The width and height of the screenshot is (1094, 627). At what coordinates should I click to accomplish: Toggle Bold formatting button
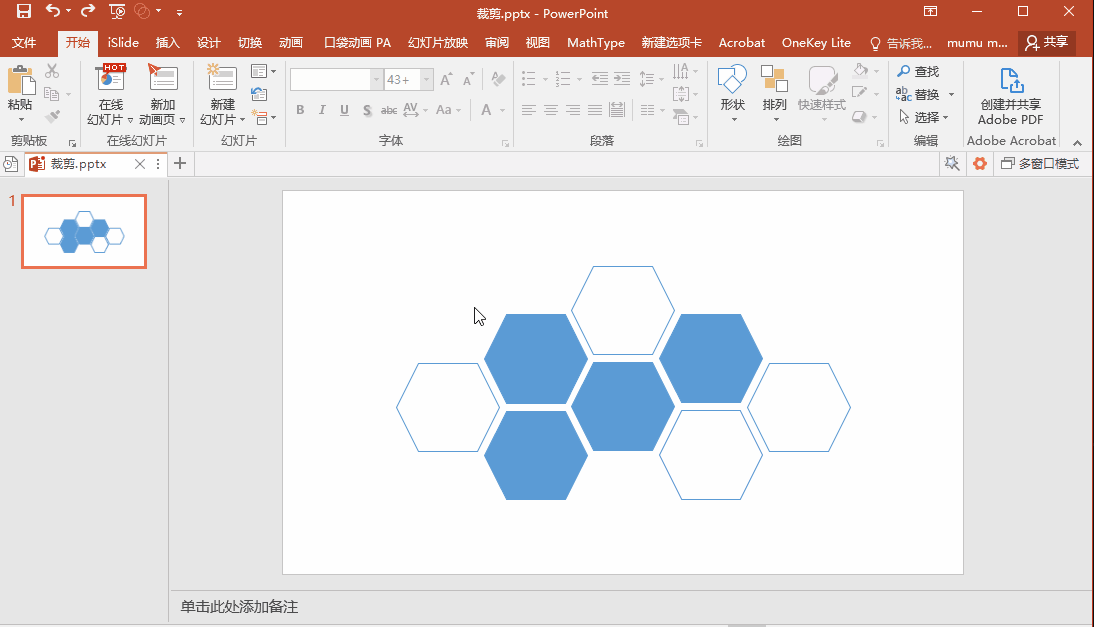pos(300,110)
